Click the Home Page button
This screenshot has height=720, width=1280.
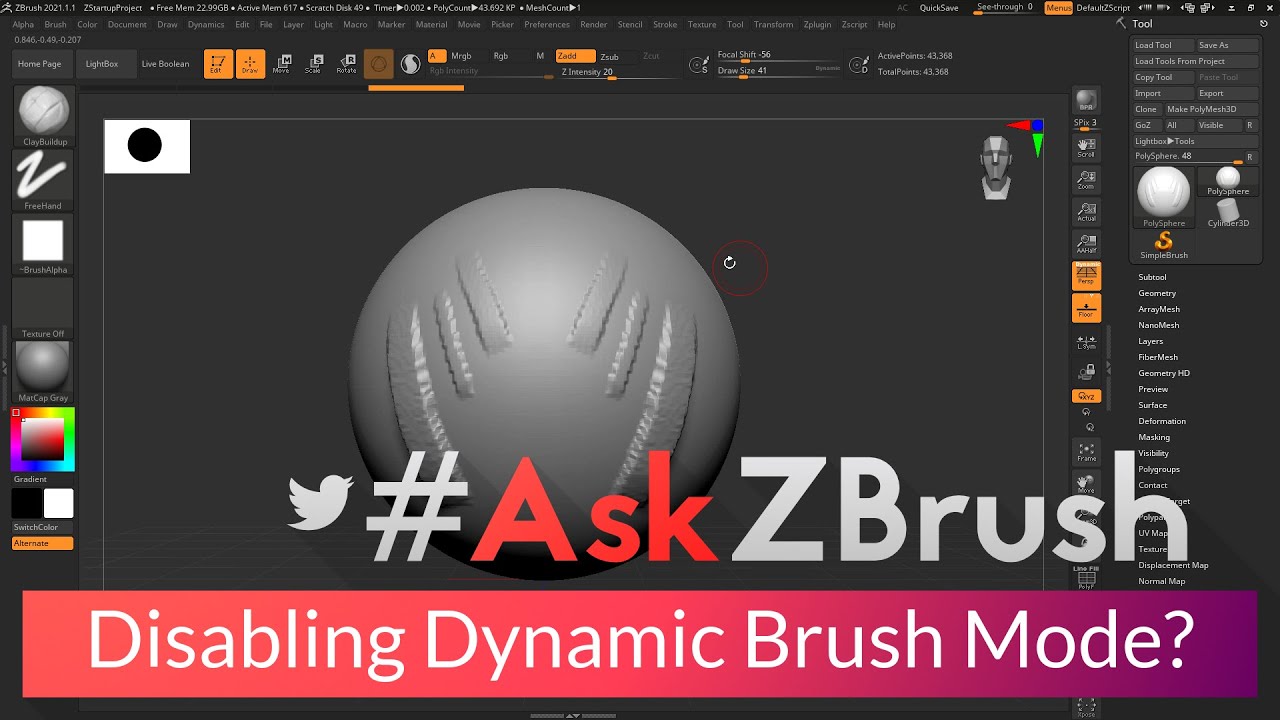tap(39, 64)
